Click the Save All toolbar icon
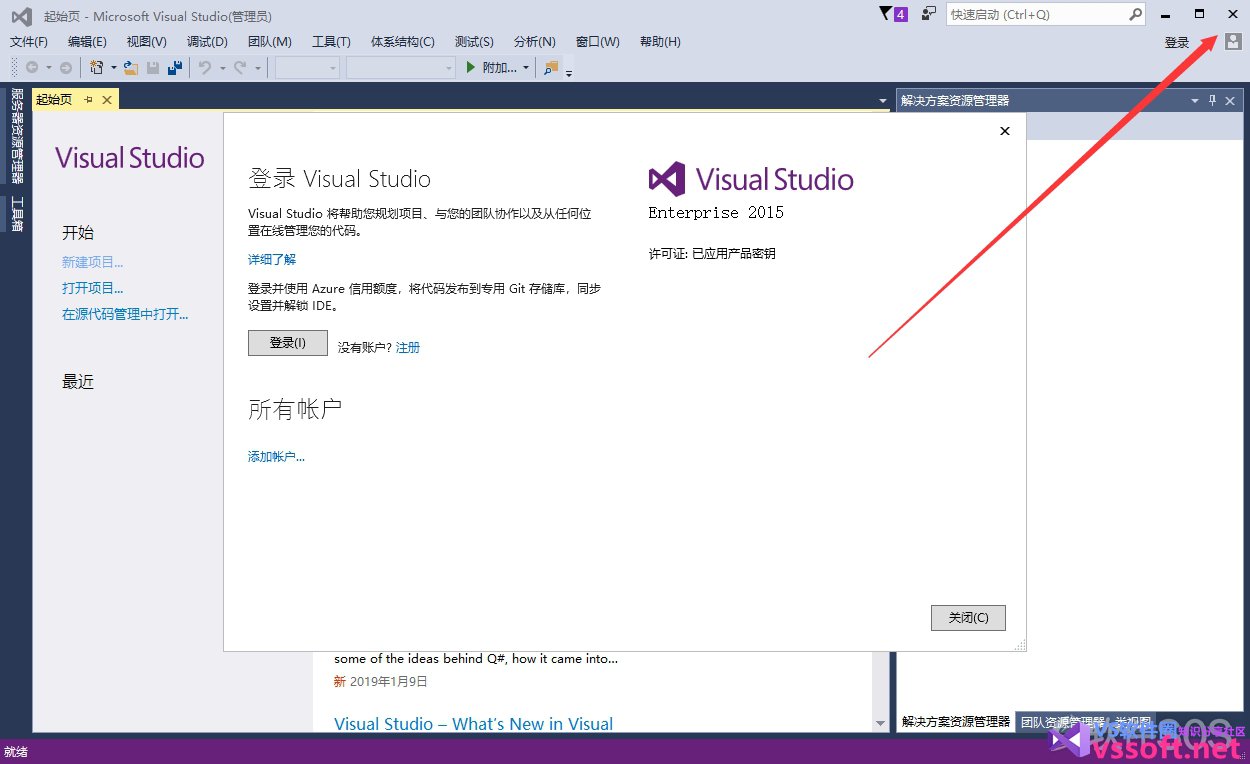The height and width of the screenshot is (764, 1250). pyautogui.click(x=175, y=68)
